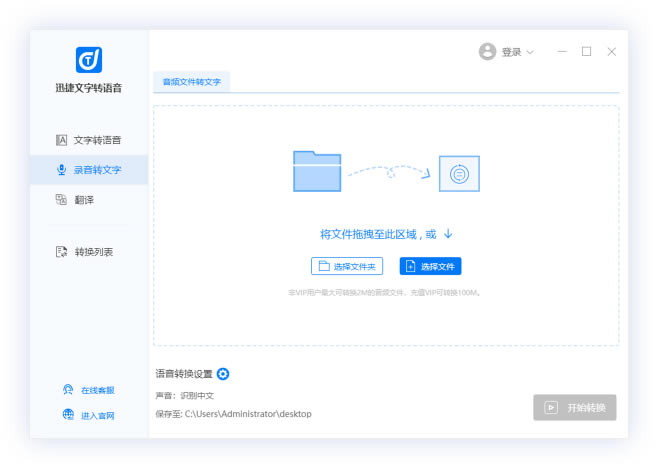
Task: Click the 选择文件夹 button
Action: [x=347, y=266]
